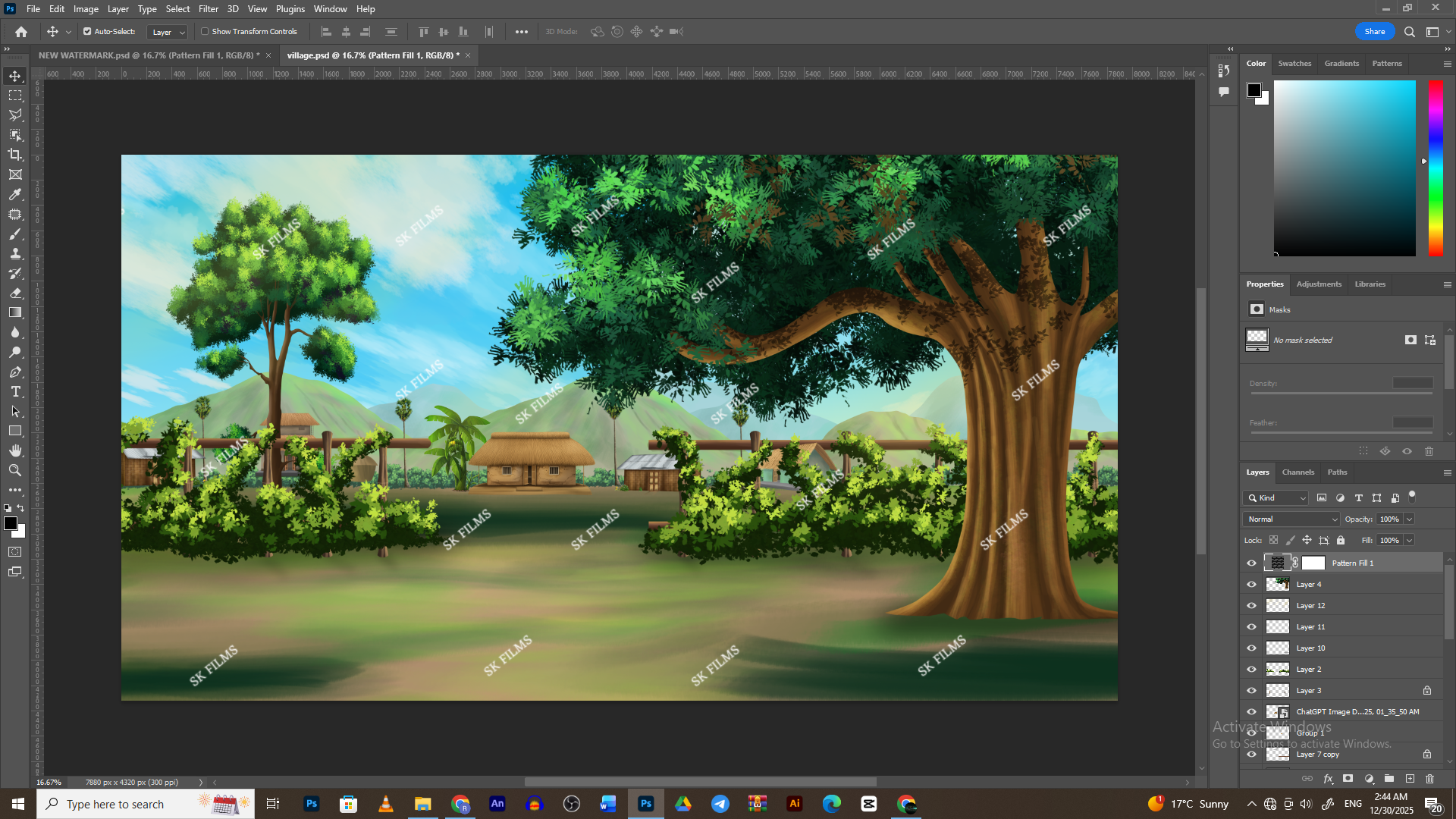1456x819 pixels.
Task: Open the Normal blend mode dropdown
Action: [x=1291, y=519]
